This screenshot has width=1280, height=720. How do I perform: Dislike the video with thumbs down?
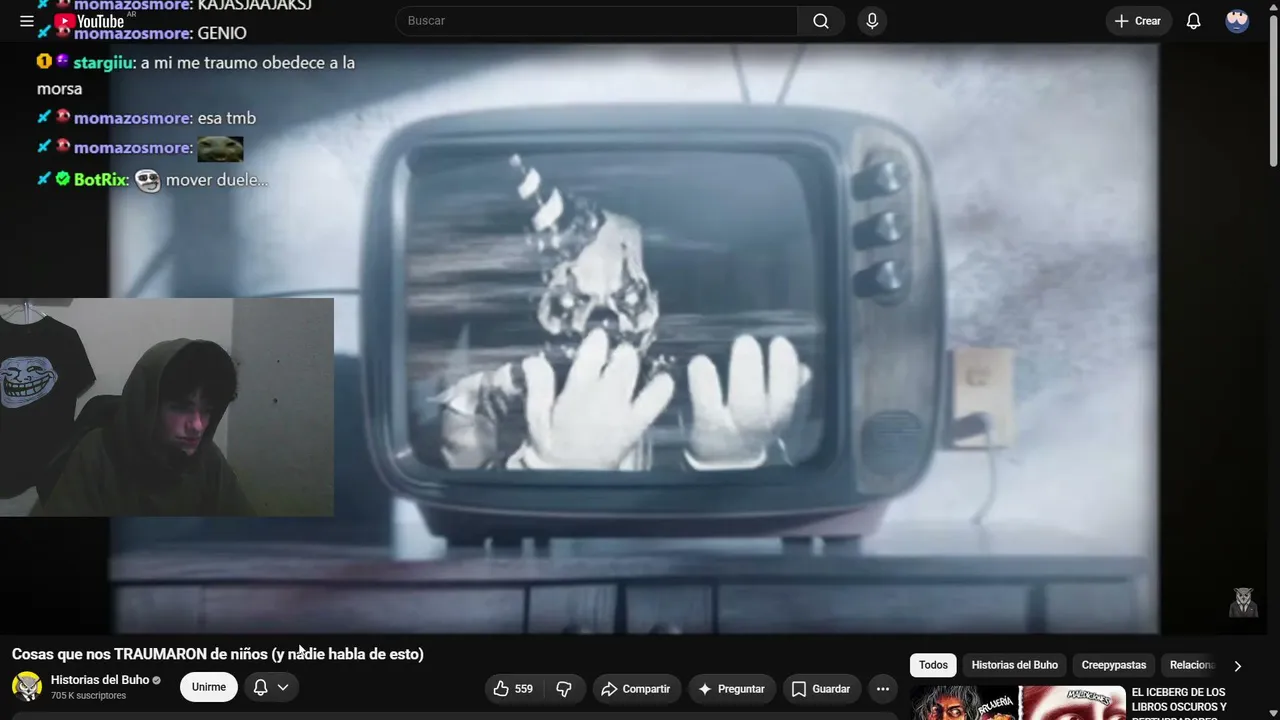pos(564,689)
